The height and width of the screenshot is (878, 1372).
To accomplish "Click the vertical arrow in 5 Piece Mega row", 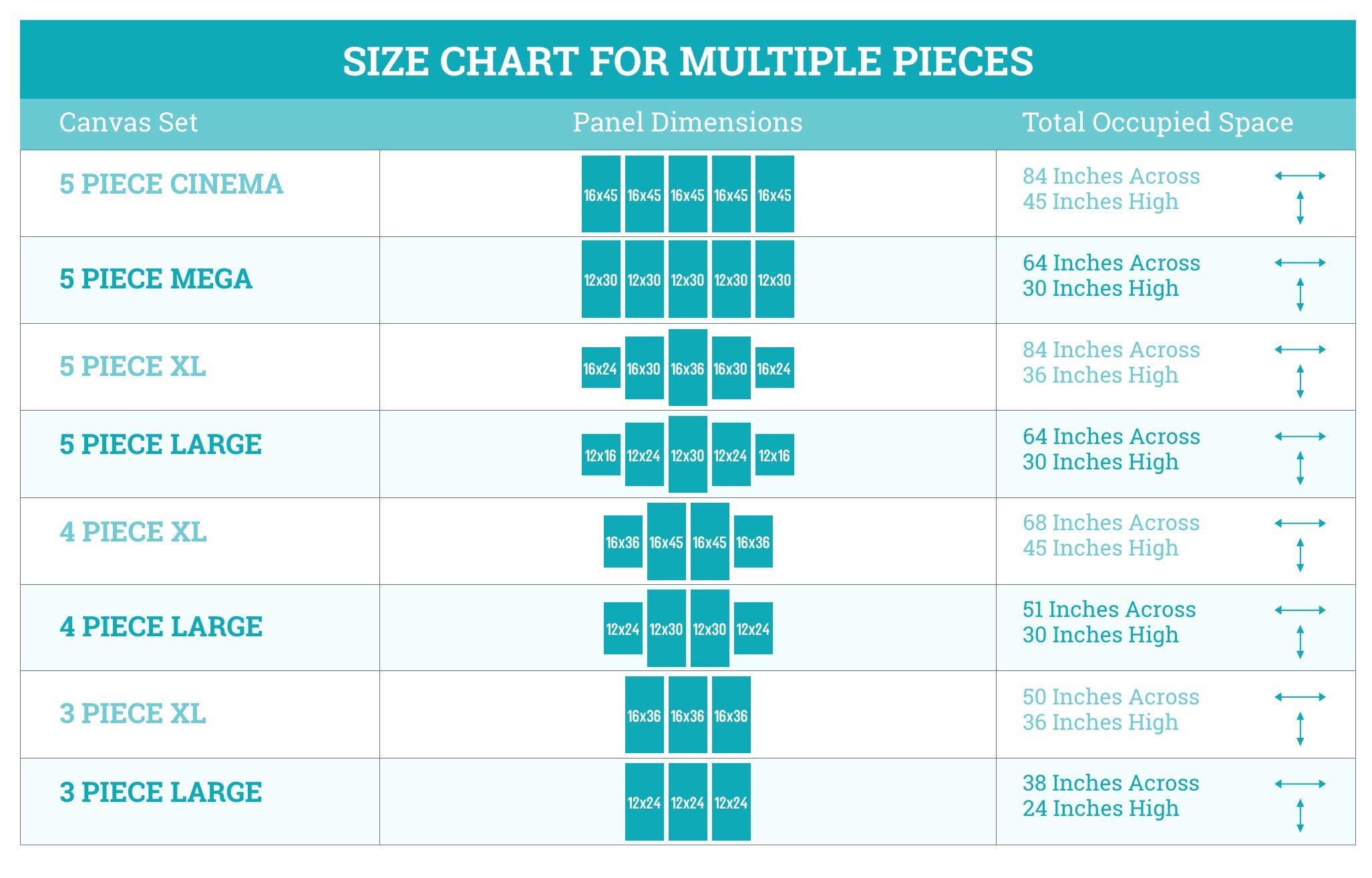I will coord(1300,294).
